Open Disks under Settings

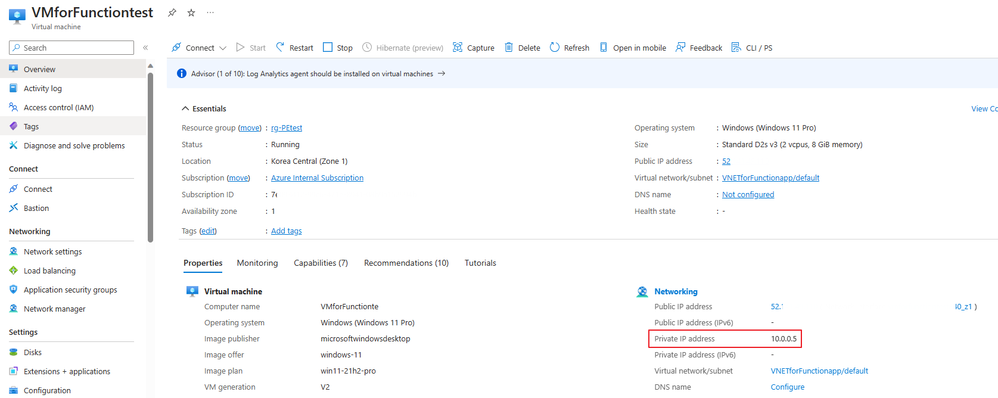(32, 352)
